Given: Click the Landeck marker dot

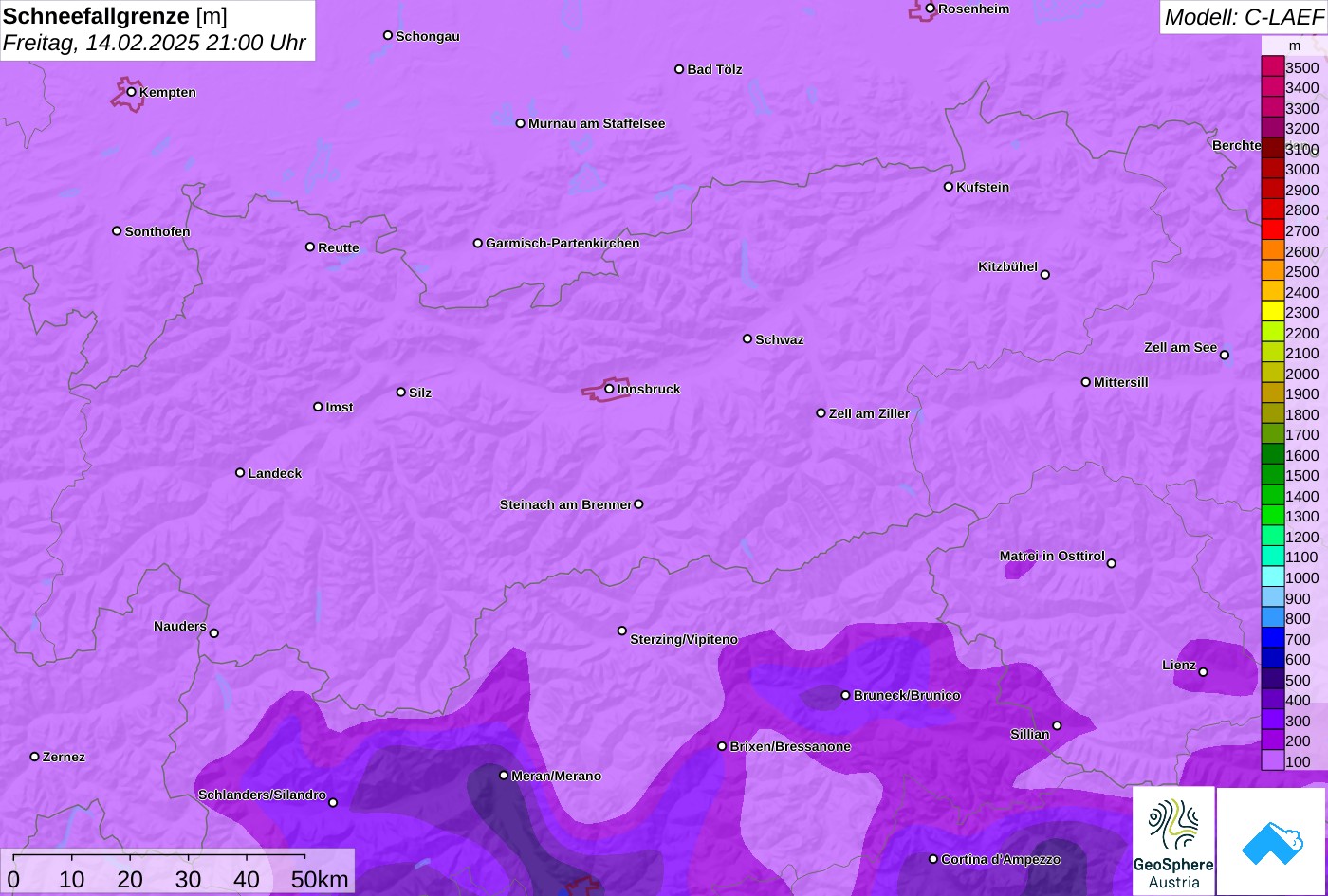Looking at the screenshot, I should (239, 472).
